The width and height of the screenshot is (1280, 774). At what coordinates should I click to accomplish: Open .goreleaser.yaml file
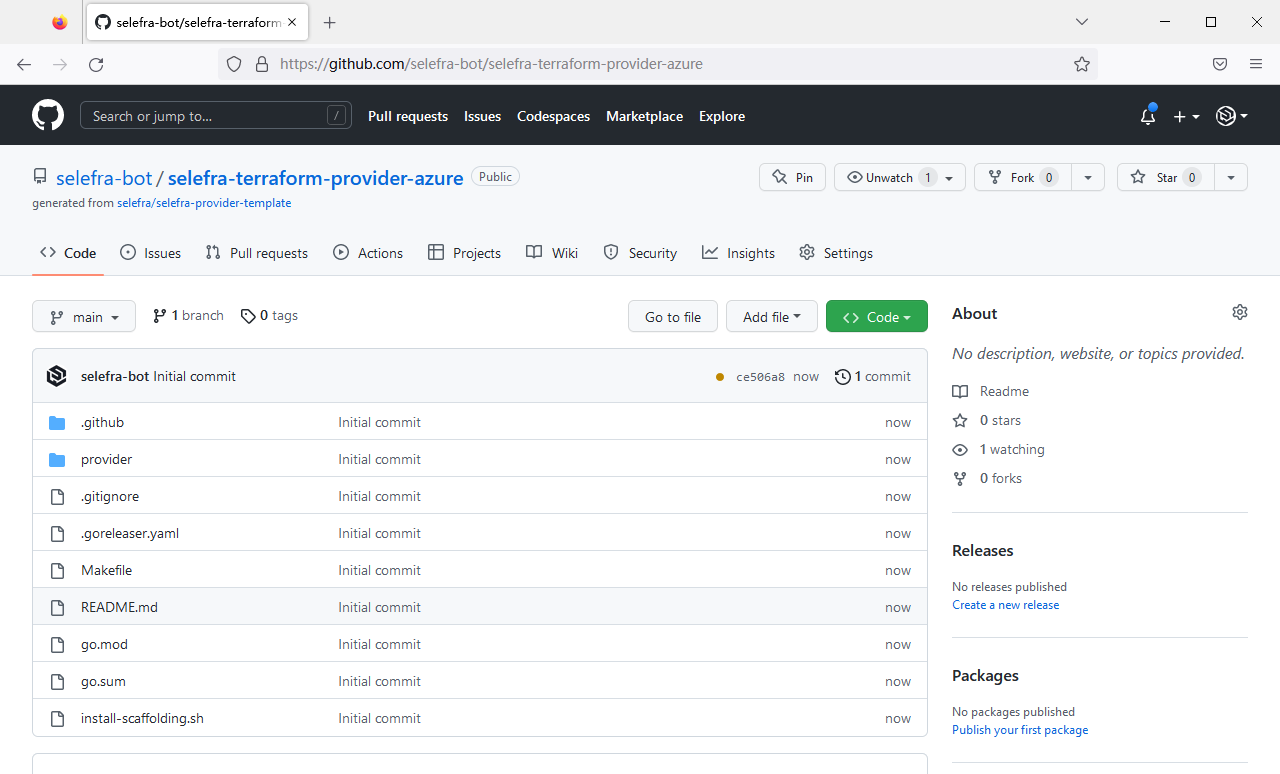click(x=130, y=533)
